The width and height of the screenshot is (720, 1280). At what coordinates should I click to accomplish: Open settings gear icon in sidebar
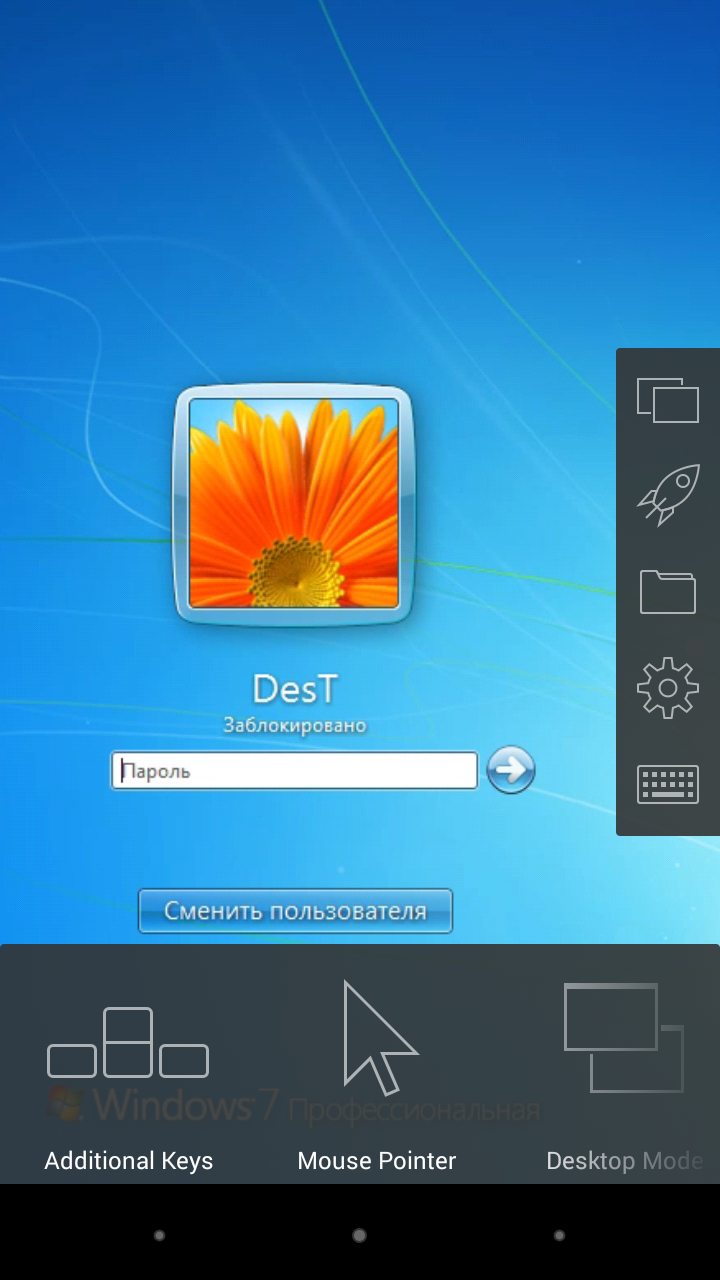668,687
